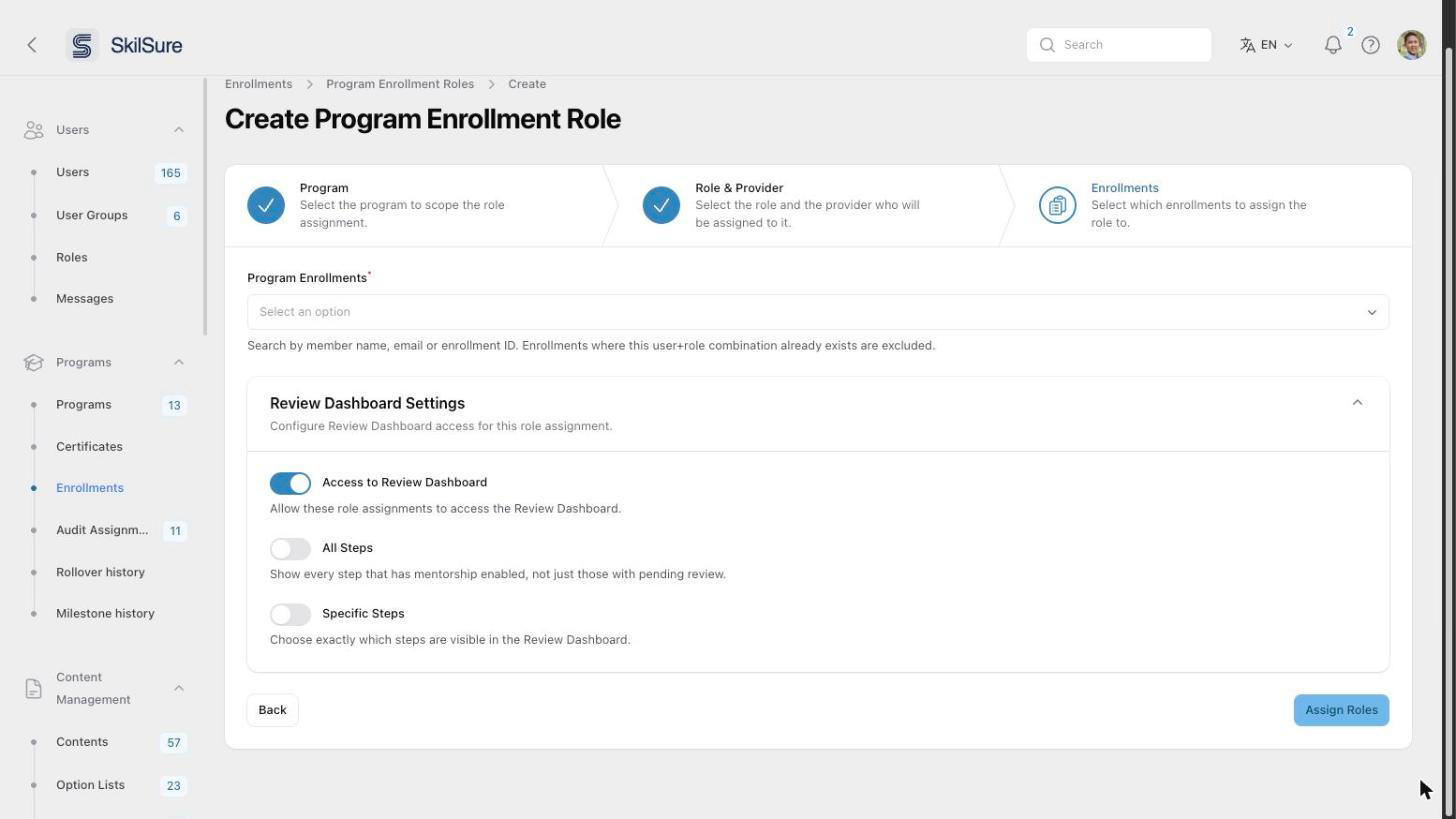Click the back arrow beside SkilSure logo
Viewport: 1456px width, 819px height.
tap(32, 45)
